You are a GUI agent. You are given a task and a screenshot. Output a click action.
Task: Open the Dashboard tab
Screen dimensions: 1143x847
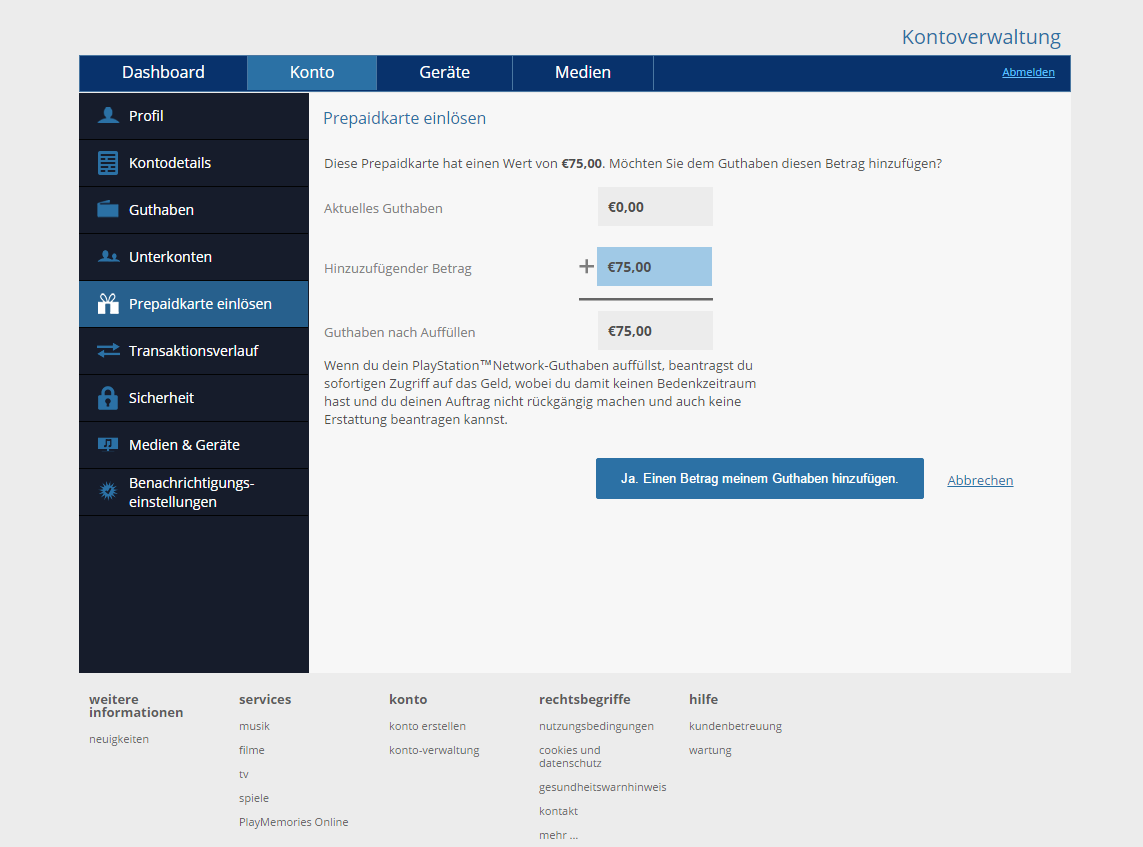pyautogui.click(x=163, y=72)
